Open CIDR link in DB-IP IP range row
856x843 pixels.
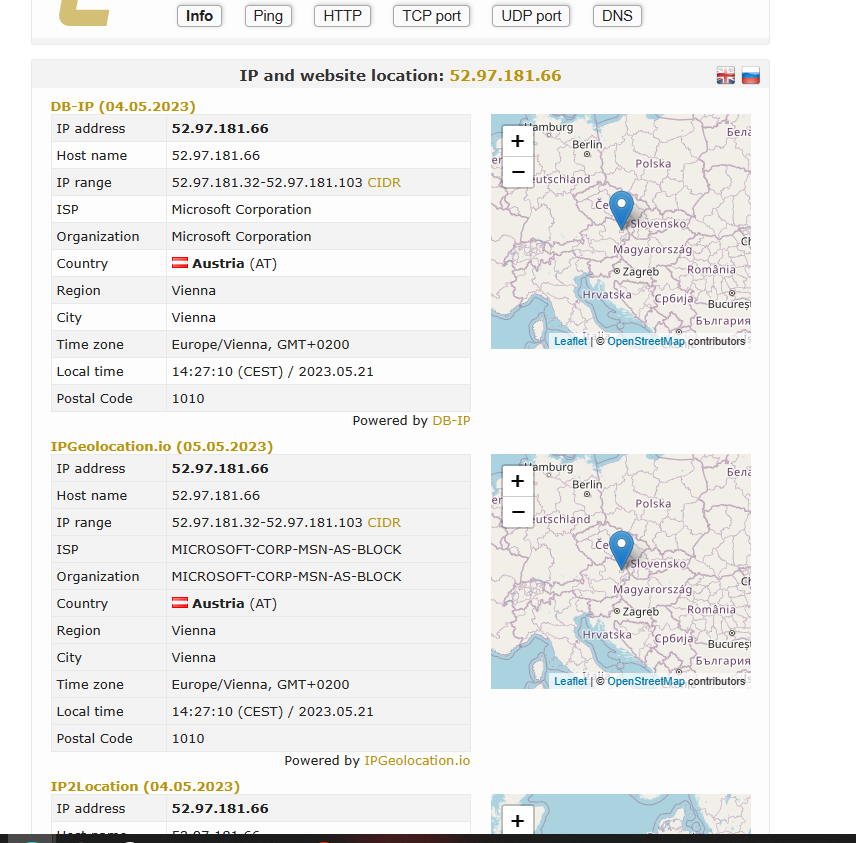pos(384,182)
